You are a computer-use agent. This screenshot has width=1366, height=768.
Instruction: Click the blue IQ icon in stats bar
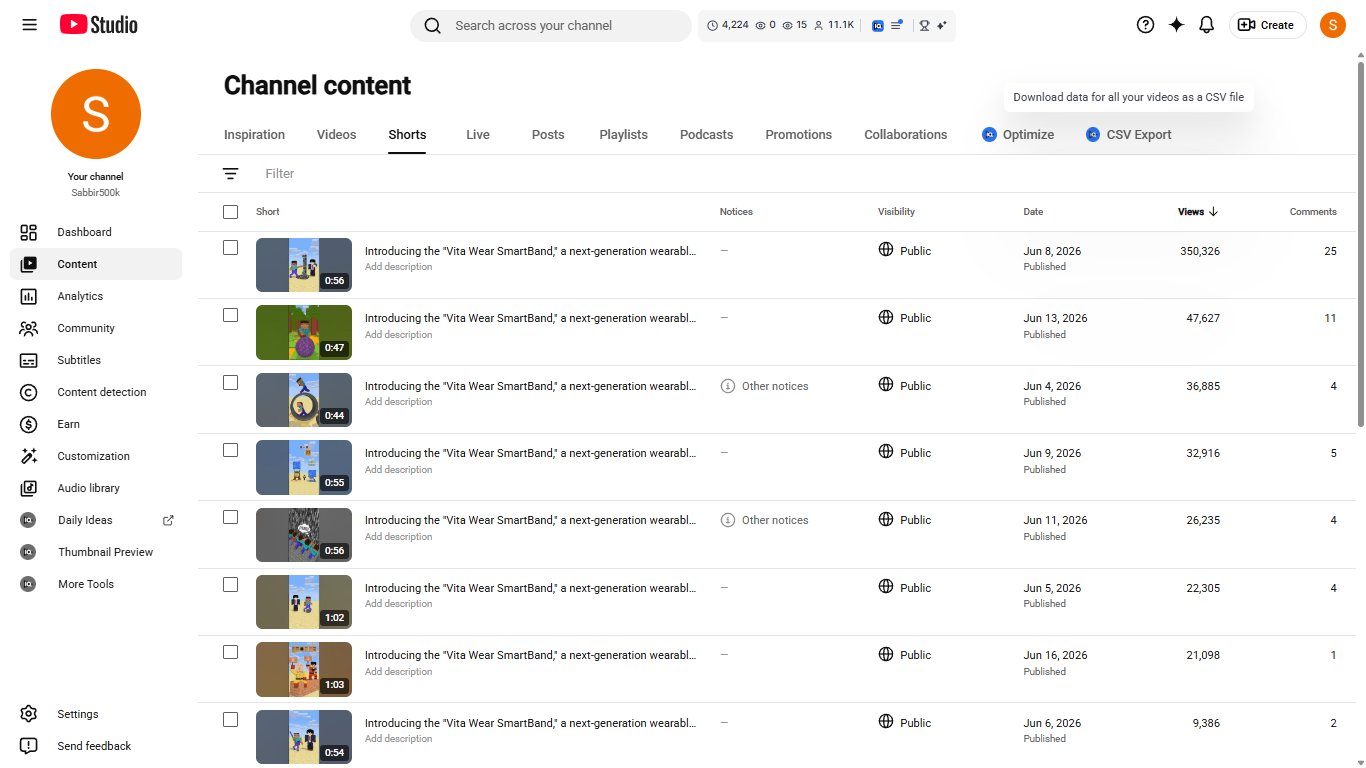tap(877, 25)
